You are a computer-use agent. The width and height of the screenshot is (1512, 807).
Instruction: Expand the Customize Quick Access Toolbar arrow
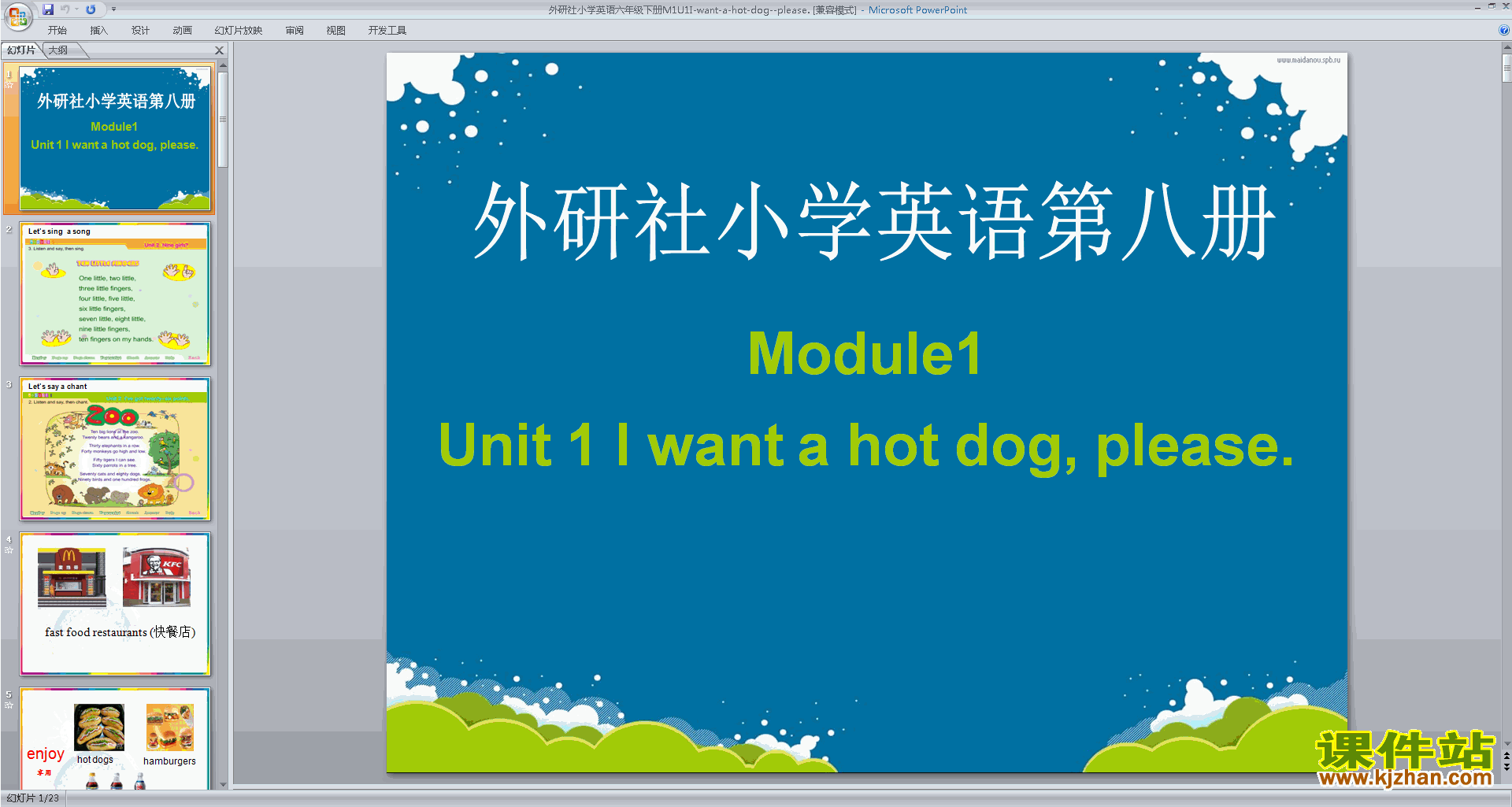[113, 9]
